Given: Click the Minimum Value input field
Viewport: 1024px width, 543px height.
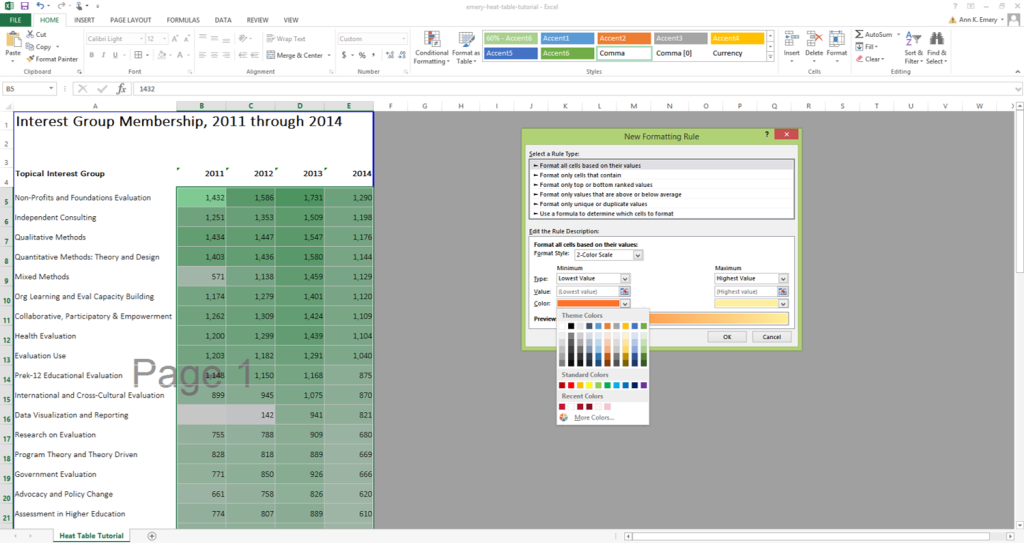Looking at the screenshot, I should [587, 291].
